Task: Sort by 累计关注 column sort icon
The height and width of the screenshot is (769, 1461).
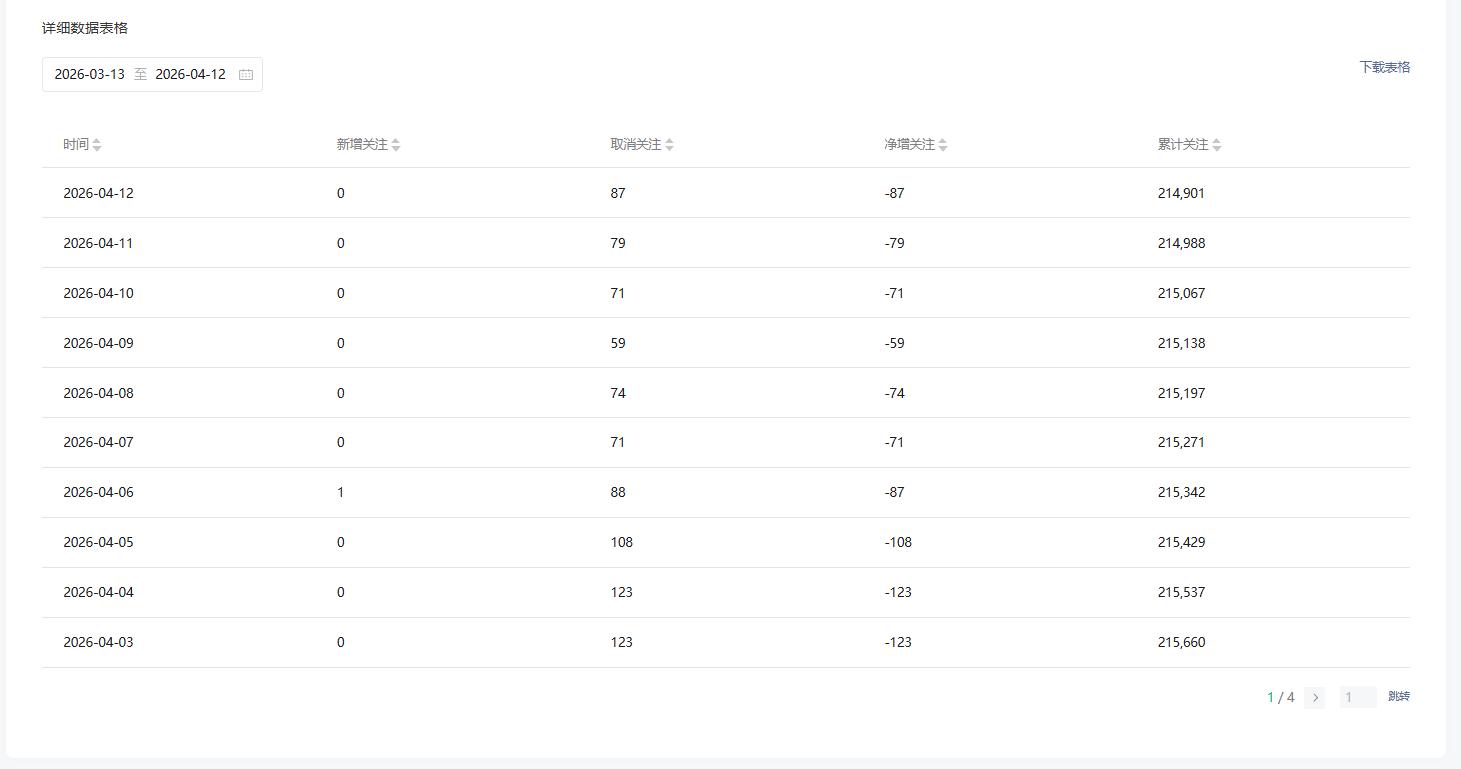Action: pyautogui.click(x=1217, y=145)
